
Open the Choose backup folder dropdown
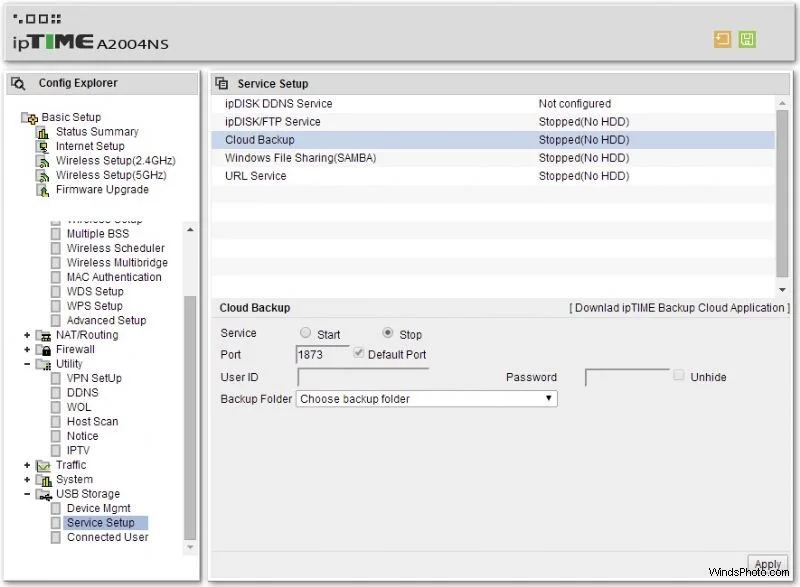(x=427, y=399)
